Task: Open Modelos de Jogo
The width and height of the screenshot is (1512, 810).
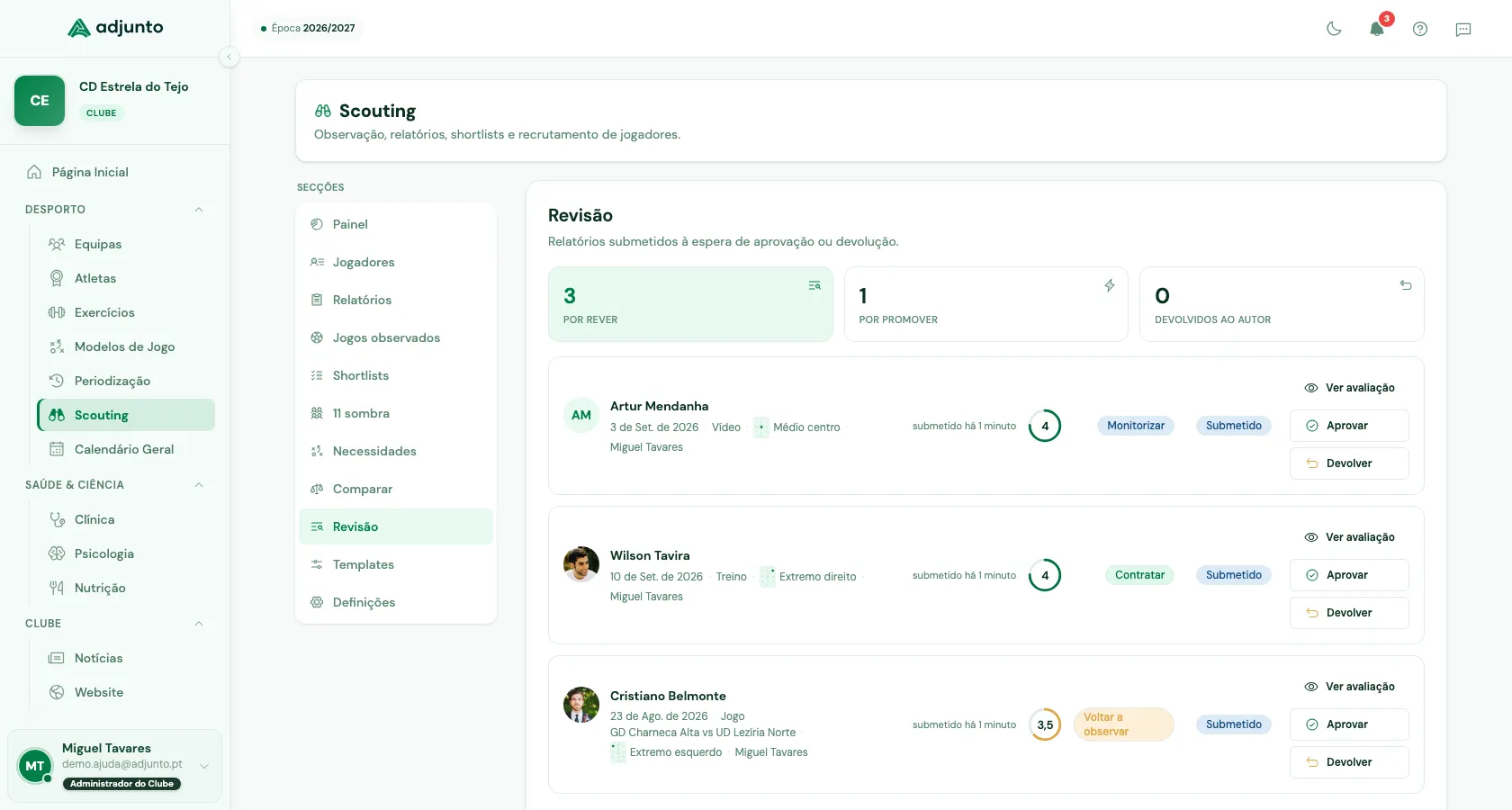Action: coord(126,346)
